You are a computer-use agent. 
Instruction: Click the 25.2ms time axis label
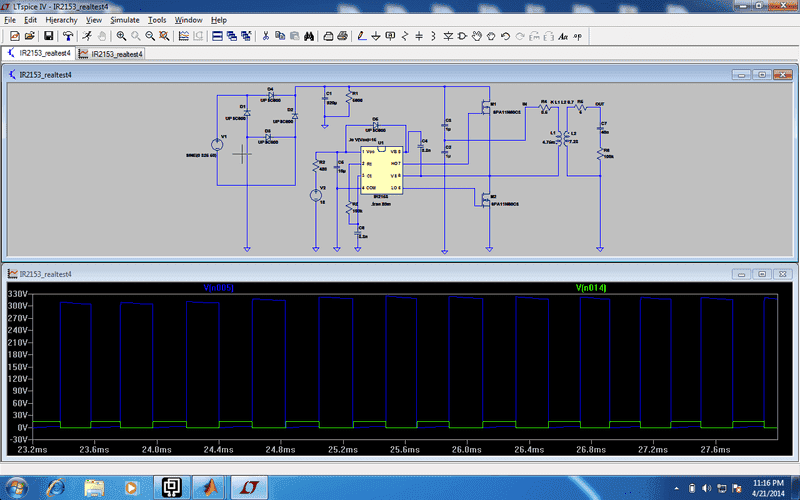click(x=343, y=449)
